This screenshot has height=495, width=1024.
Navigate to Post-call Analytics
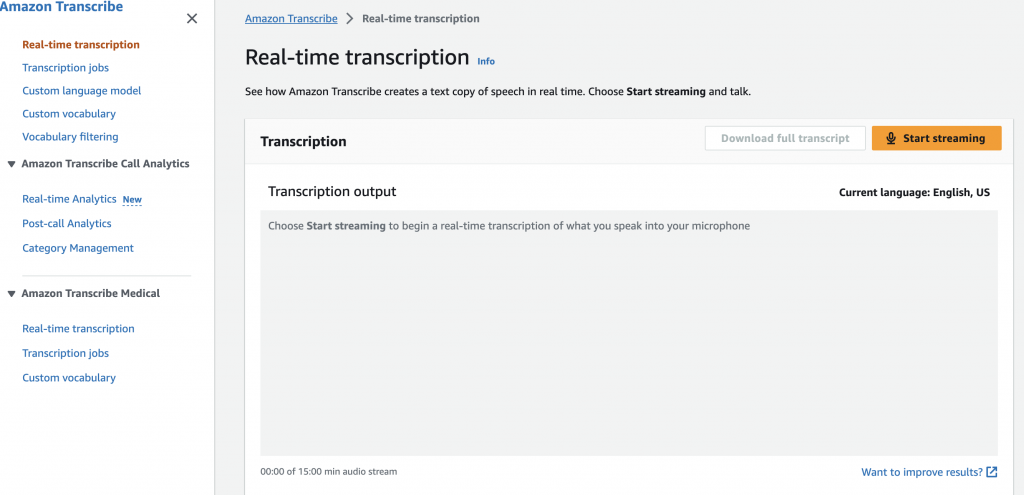coord(67,224)
